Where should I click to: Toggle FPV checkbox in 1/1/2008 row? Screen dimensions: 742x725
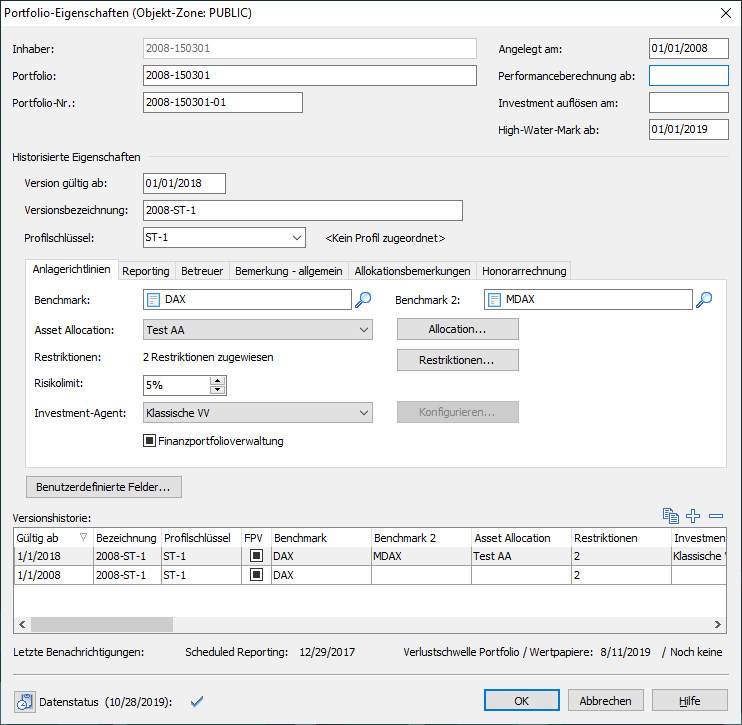(x=256, y=575)
